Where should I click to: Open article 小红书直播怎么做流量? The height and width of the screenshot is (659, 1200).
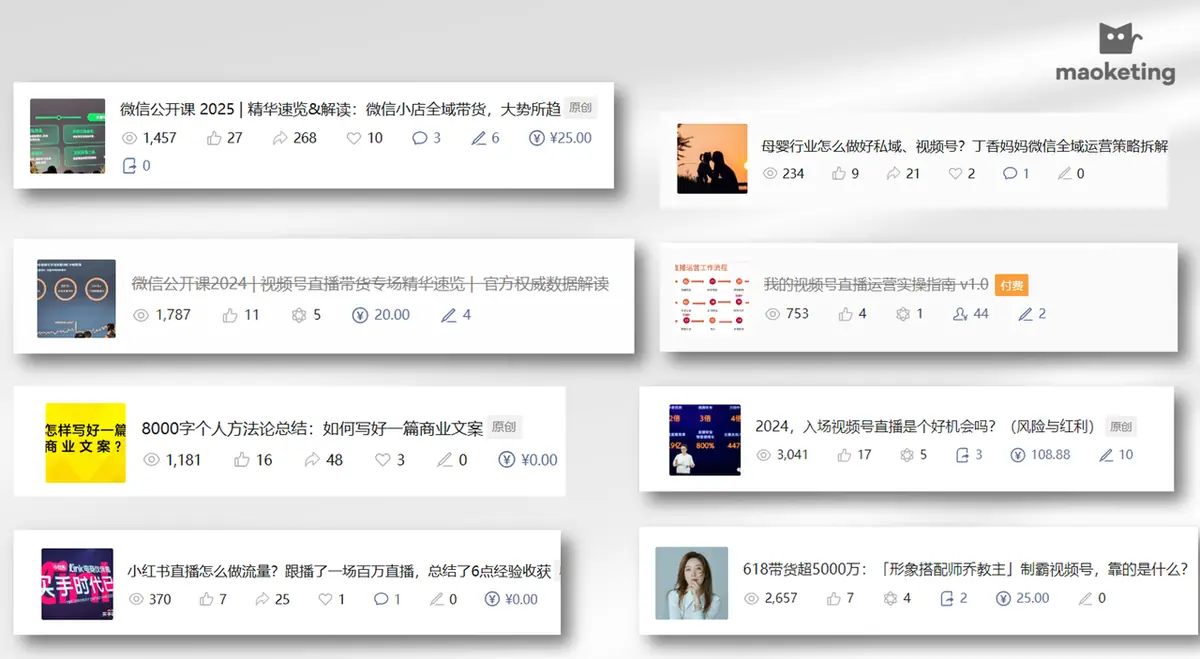339,572
